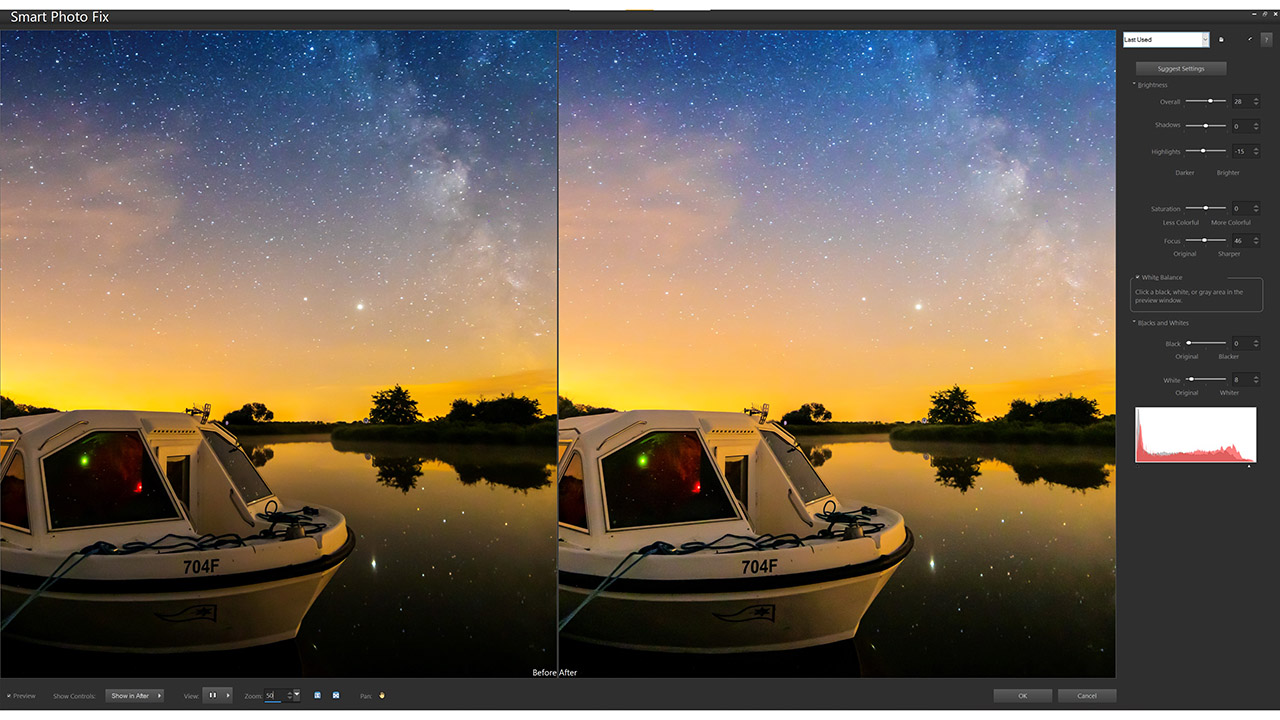1280x720 pixels.
Task: Open the Help icon
Action: 1266,39
